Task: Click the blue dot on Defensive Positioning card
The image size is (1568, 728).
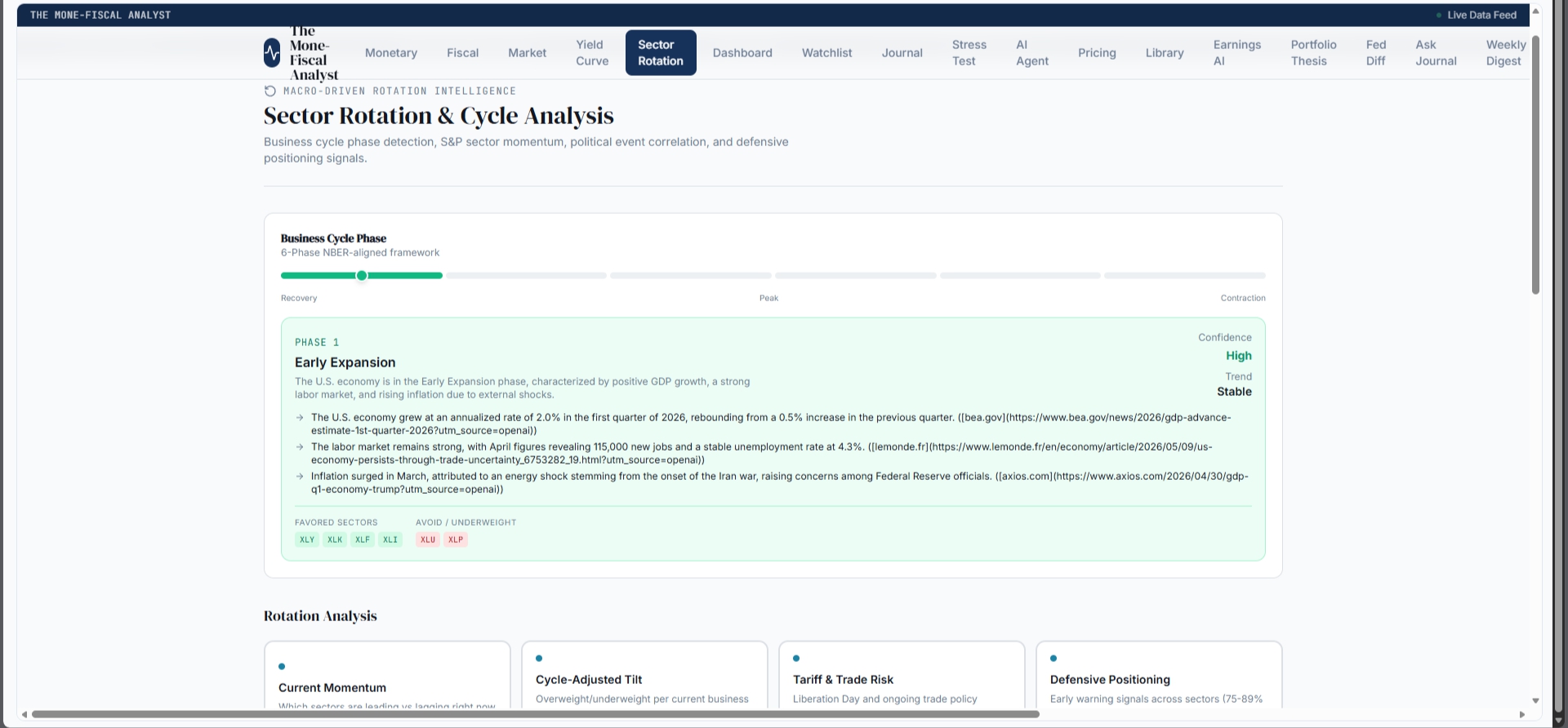Action: click(x=1053, y=658)
